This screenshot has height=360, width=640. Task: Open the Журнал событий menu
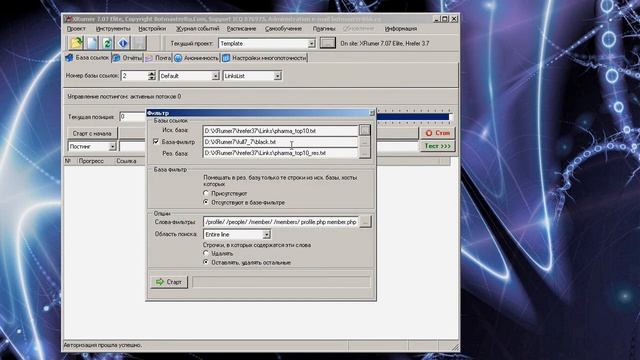[198, 29]
